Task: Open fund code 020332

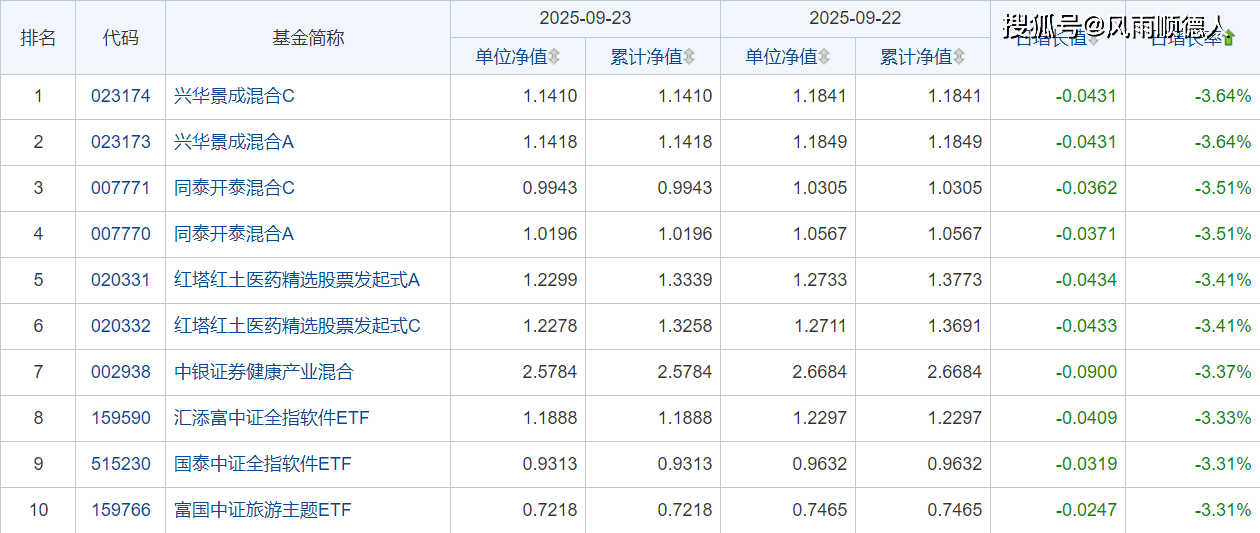Action: (x=121, y=326)
